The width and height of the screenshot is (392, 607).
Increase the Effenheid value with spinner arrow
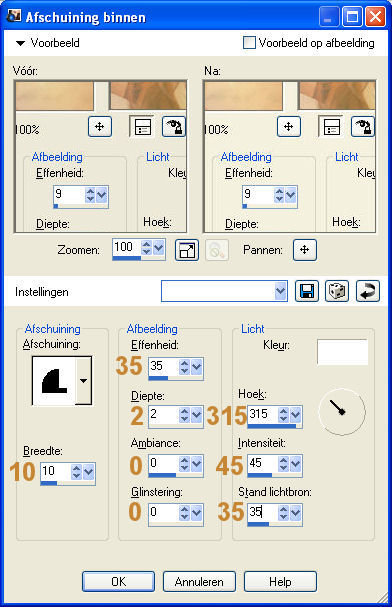click(184, 363)
